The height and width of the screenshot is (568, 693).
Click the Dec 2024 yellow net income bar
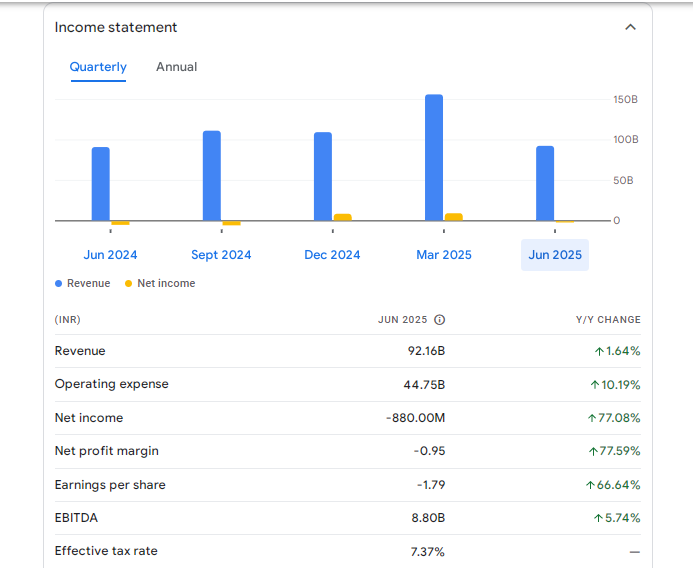(343, 217)
